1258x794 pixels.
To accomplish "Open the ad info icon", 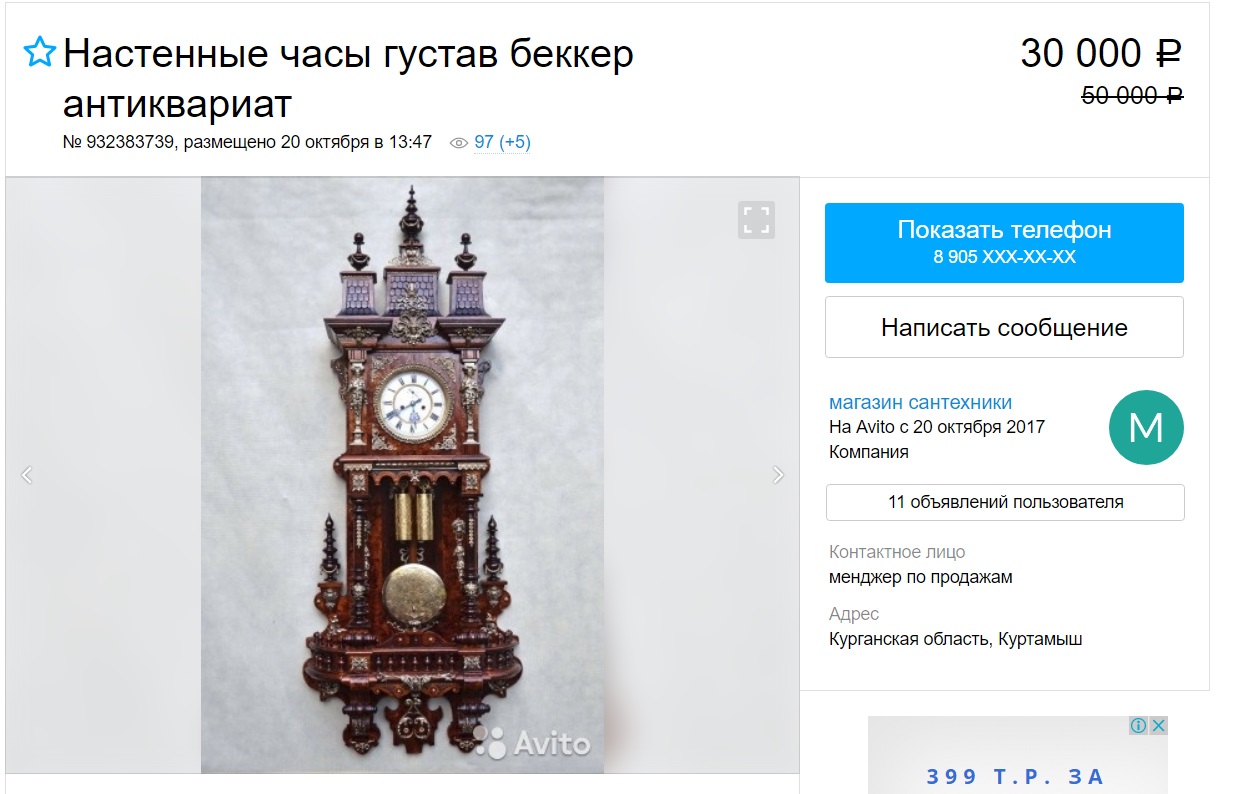I will point(1138,725).
